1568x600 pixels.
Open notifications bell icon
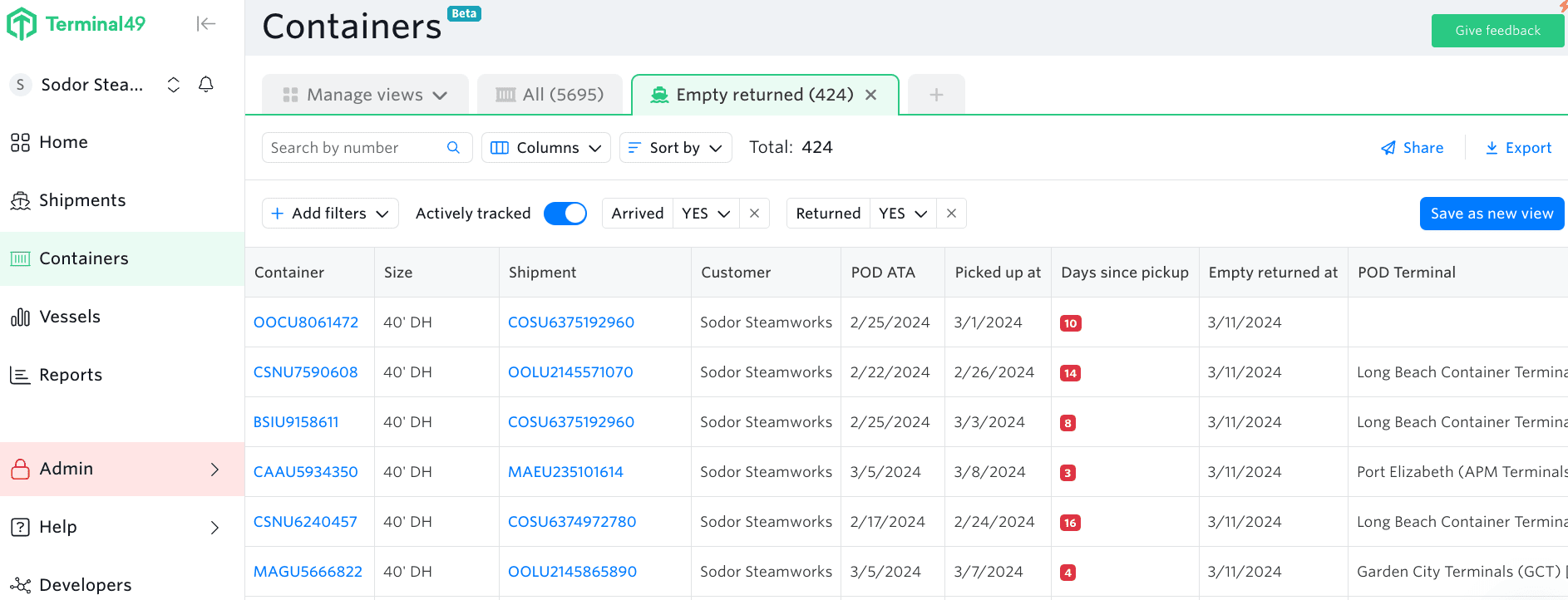206,85
